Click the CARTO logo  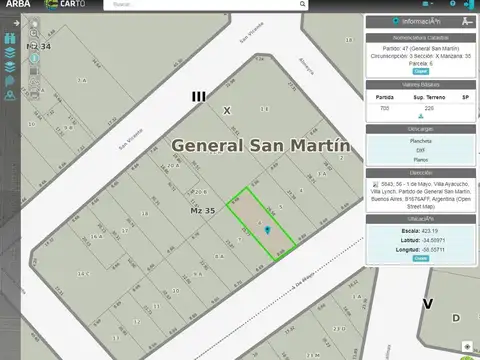(65, 4)
